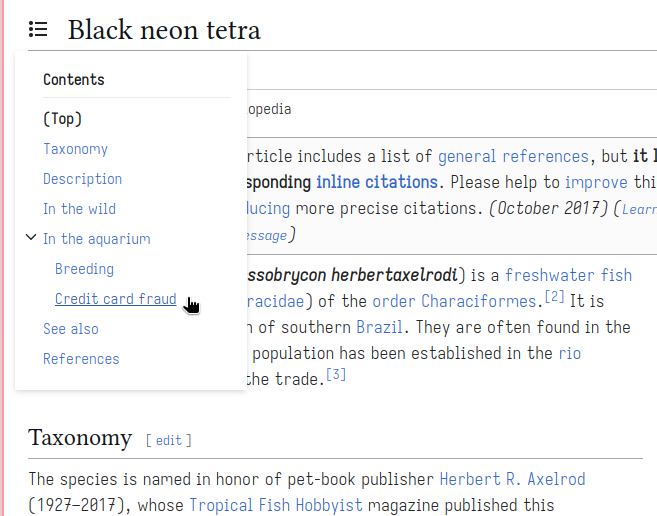Image resolution: width=657 pixels, height=516 pixels.
Task: Open the freshwater fish link
Action: pos(568,275)
